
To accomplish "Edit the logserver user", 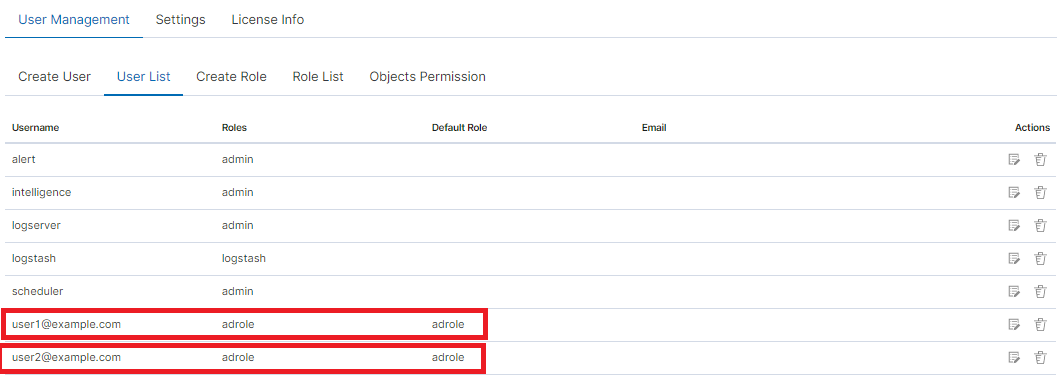I will click(1014, 225).
